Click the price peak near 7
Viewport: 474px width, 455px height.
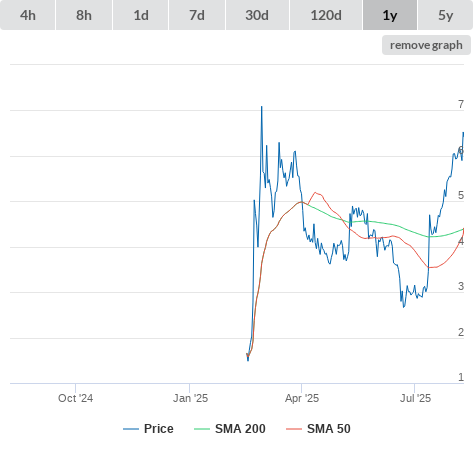(x=262, y=107)
